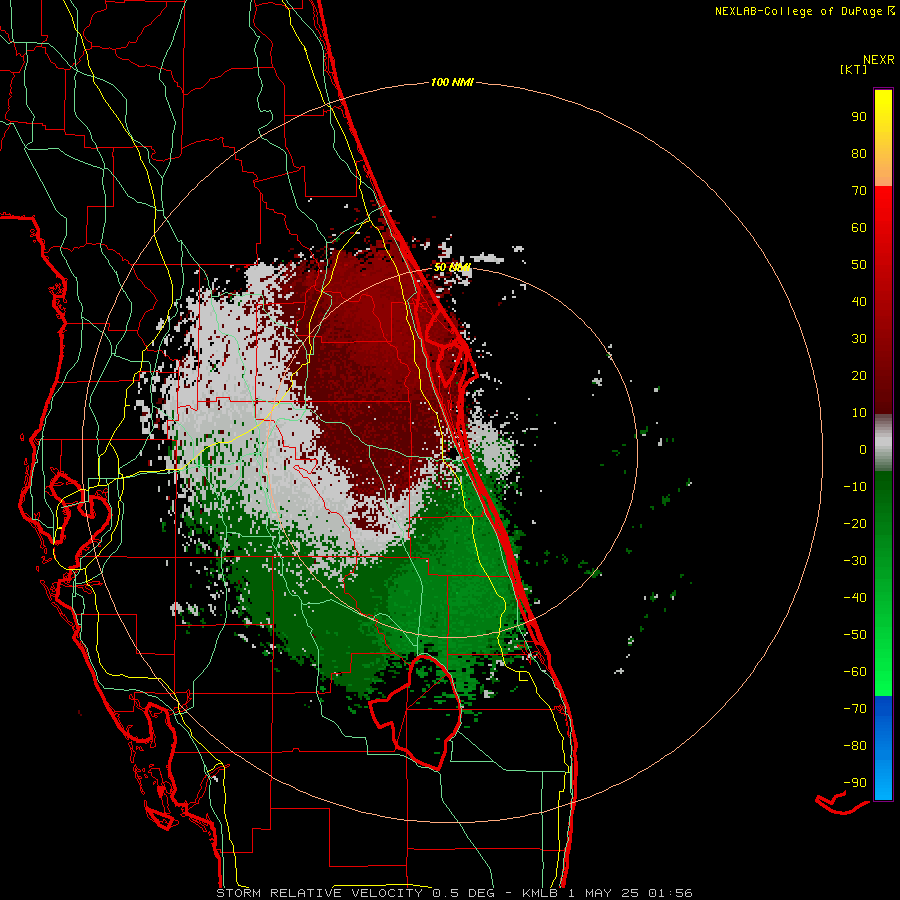Click the -40 value on the color scale
900x900 pixels.
[855, 598]
